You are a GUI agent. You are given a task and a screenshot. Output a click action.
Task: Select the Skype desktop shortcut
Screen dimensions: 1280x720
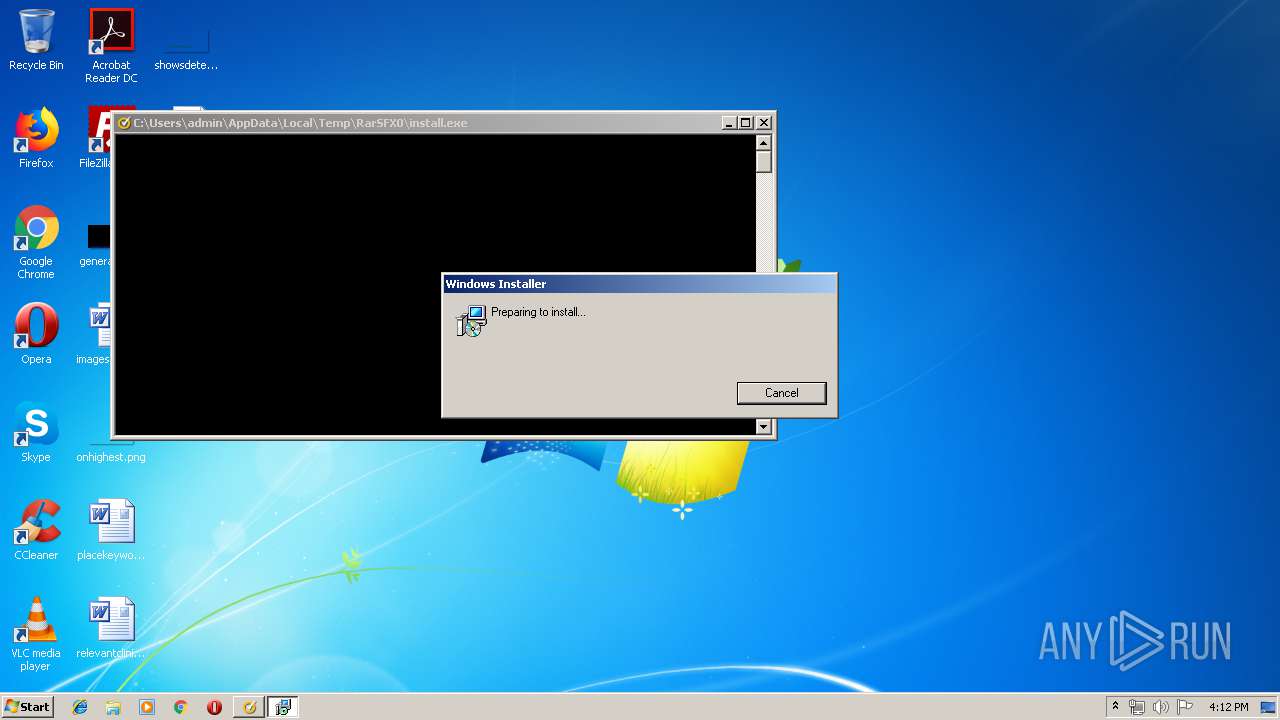tap(36, 432)
